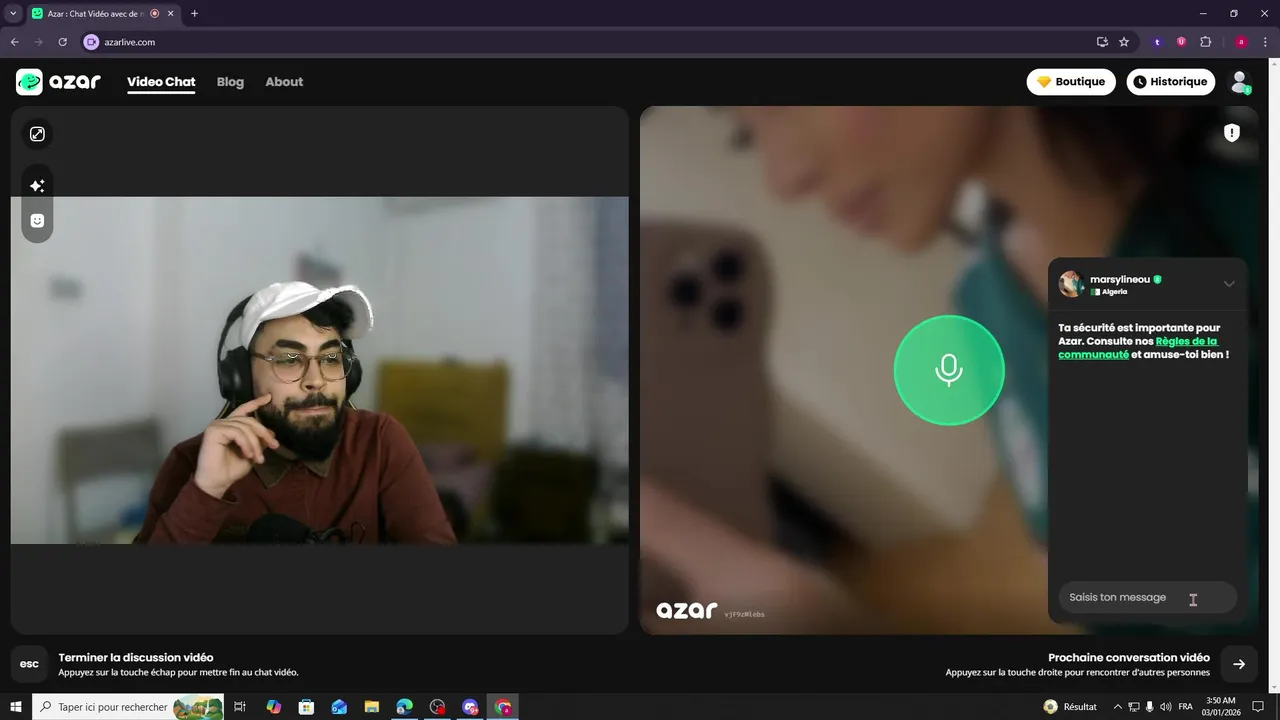Open the sparkle effects tool
The width and height of the screenshot is (1280, 720).
point(37,186)
